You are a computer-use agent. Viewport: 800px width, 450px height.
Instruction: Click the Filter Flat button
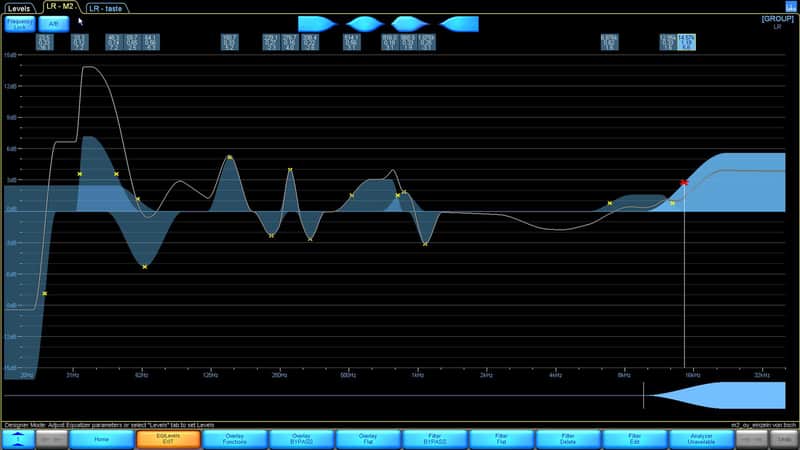click(501, 439)
